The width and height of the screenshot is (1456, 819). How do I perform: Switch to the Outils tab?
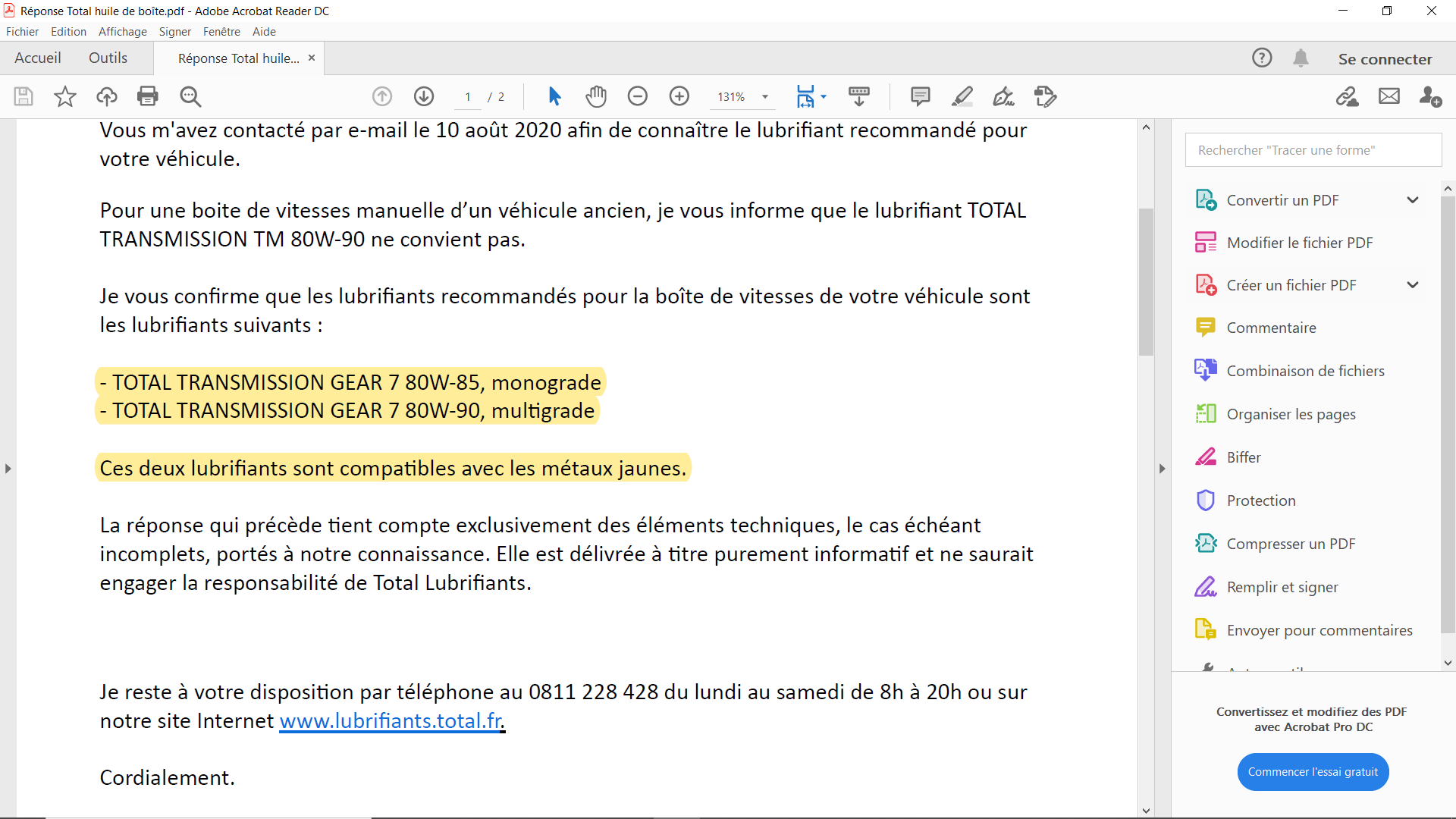[x=108, y=58]
